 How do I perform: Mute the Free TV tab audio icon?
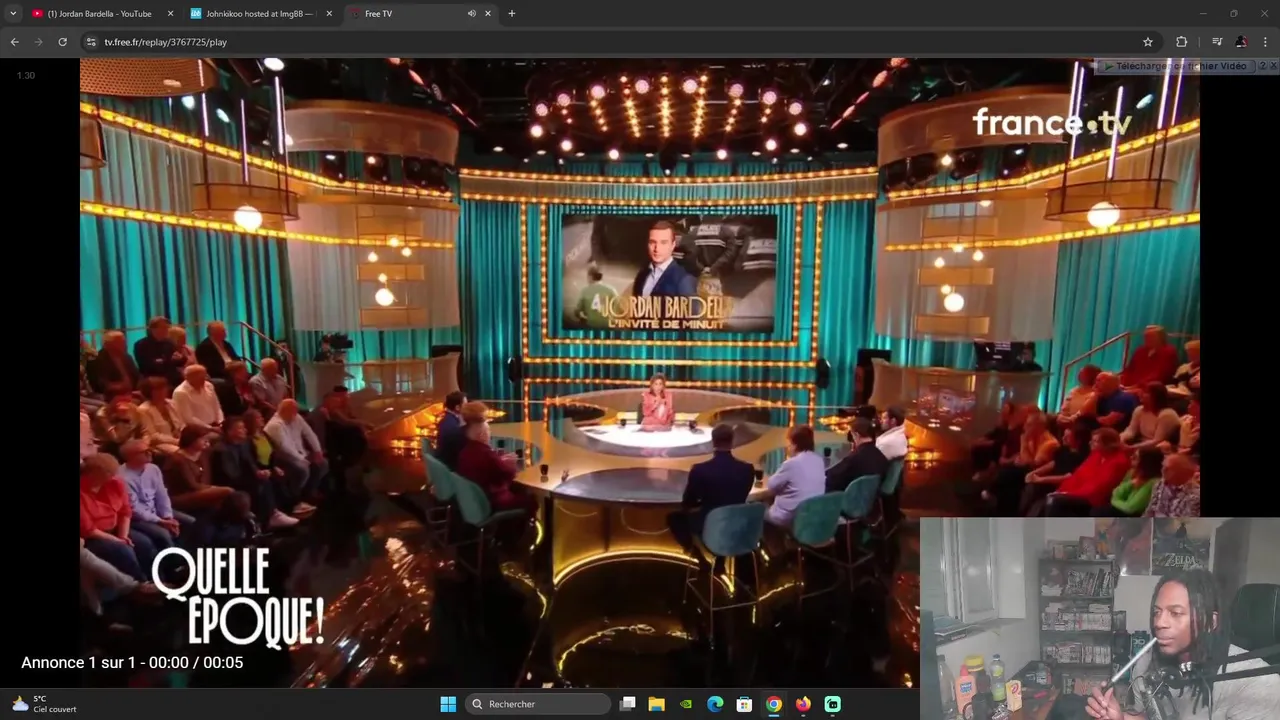(471, 14)
